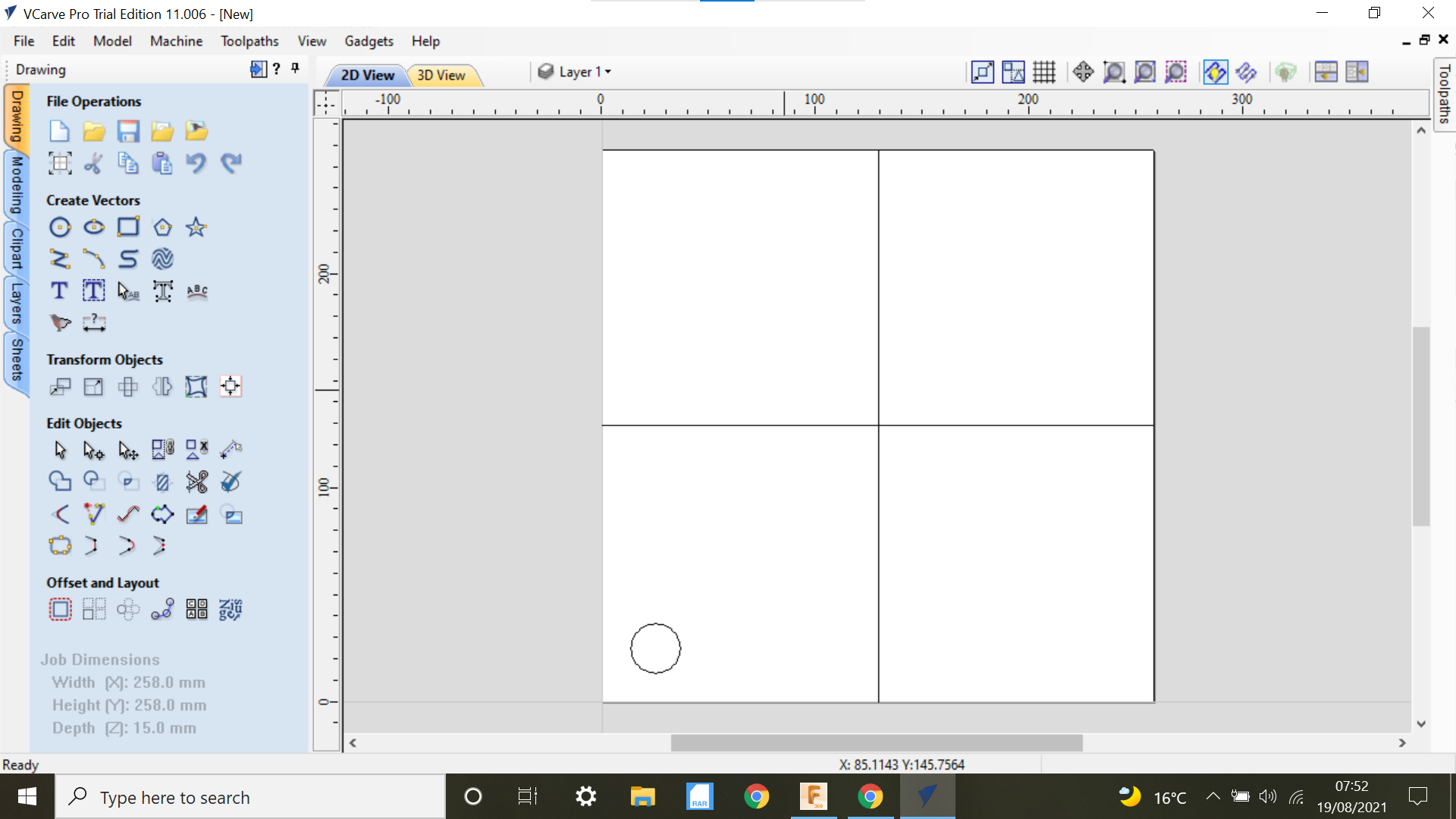
Task: Open the Create Text tool
Action: [x=60, y=290]
